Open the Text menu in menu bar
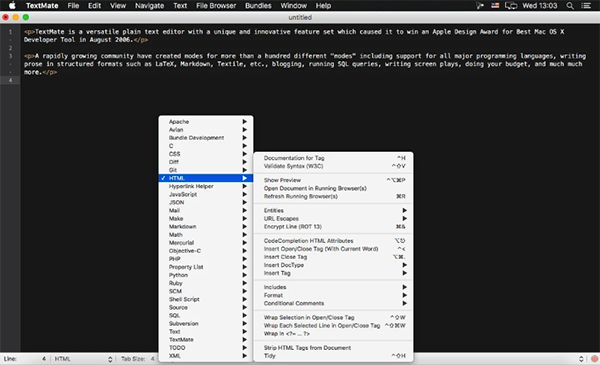Image resolution: width=600 pixels, height=365 pixels. coord(180,6)
